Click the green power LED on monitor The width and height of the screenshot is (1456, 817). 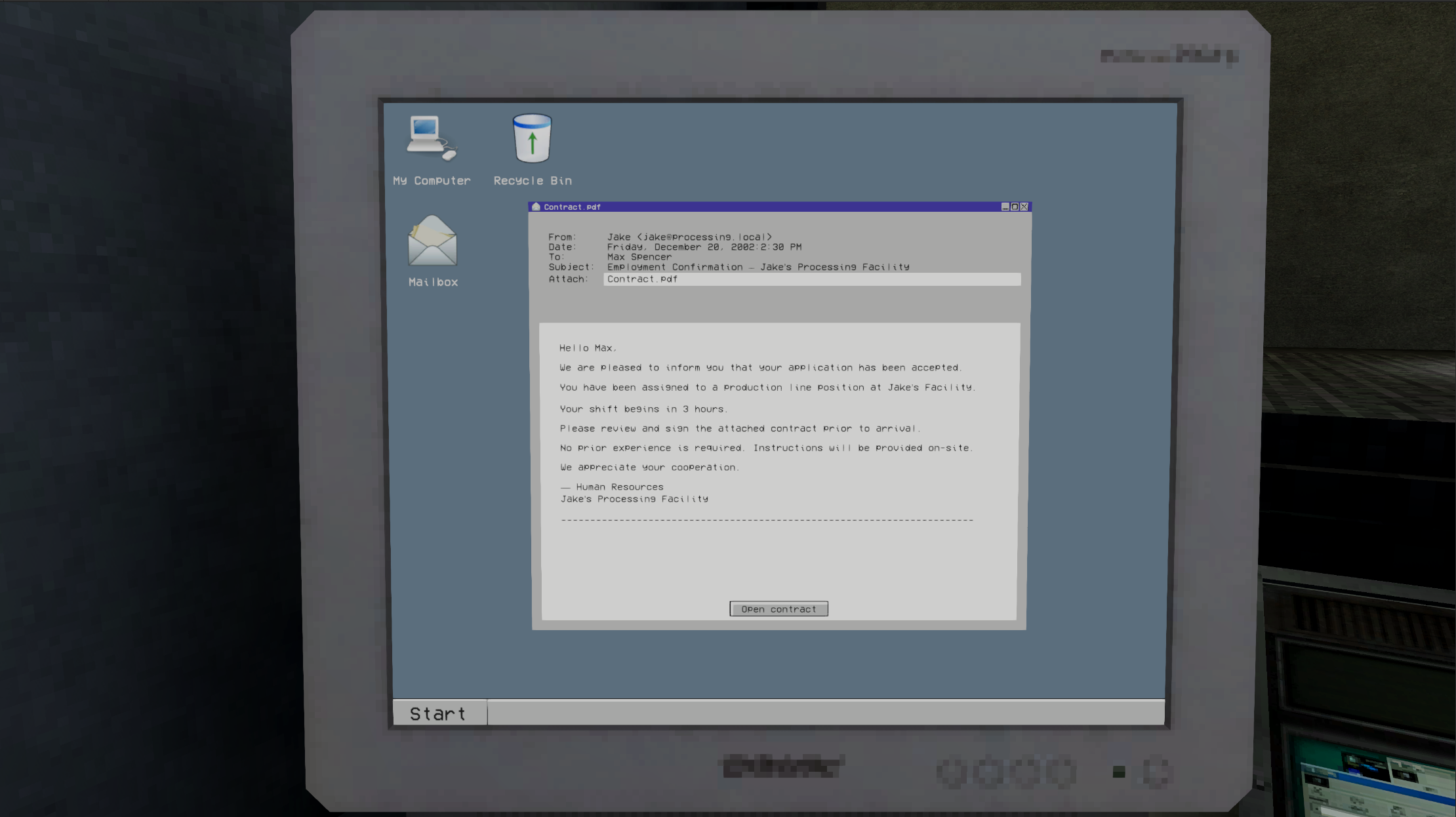coord(1119,772)
